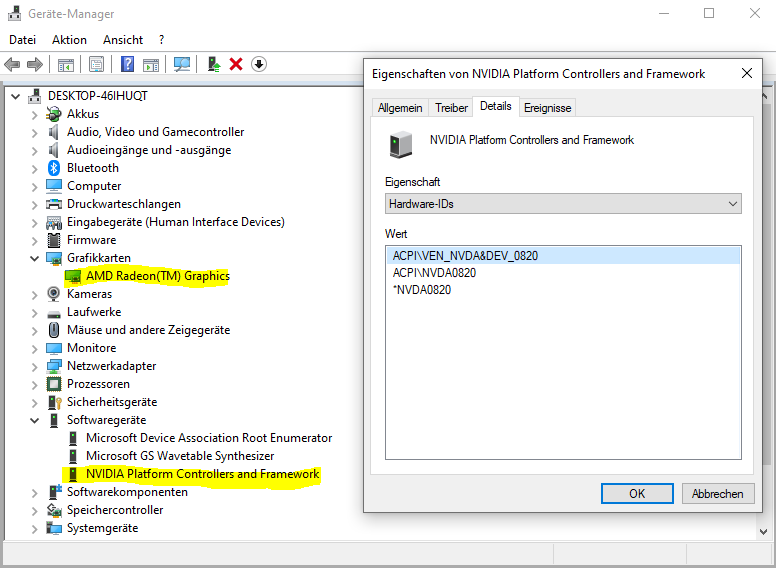Image resolution: width=776 pixels, height=568 pixels.
Task: Click the Druckwarteschlangen printer icon
Action: (53, 204)
